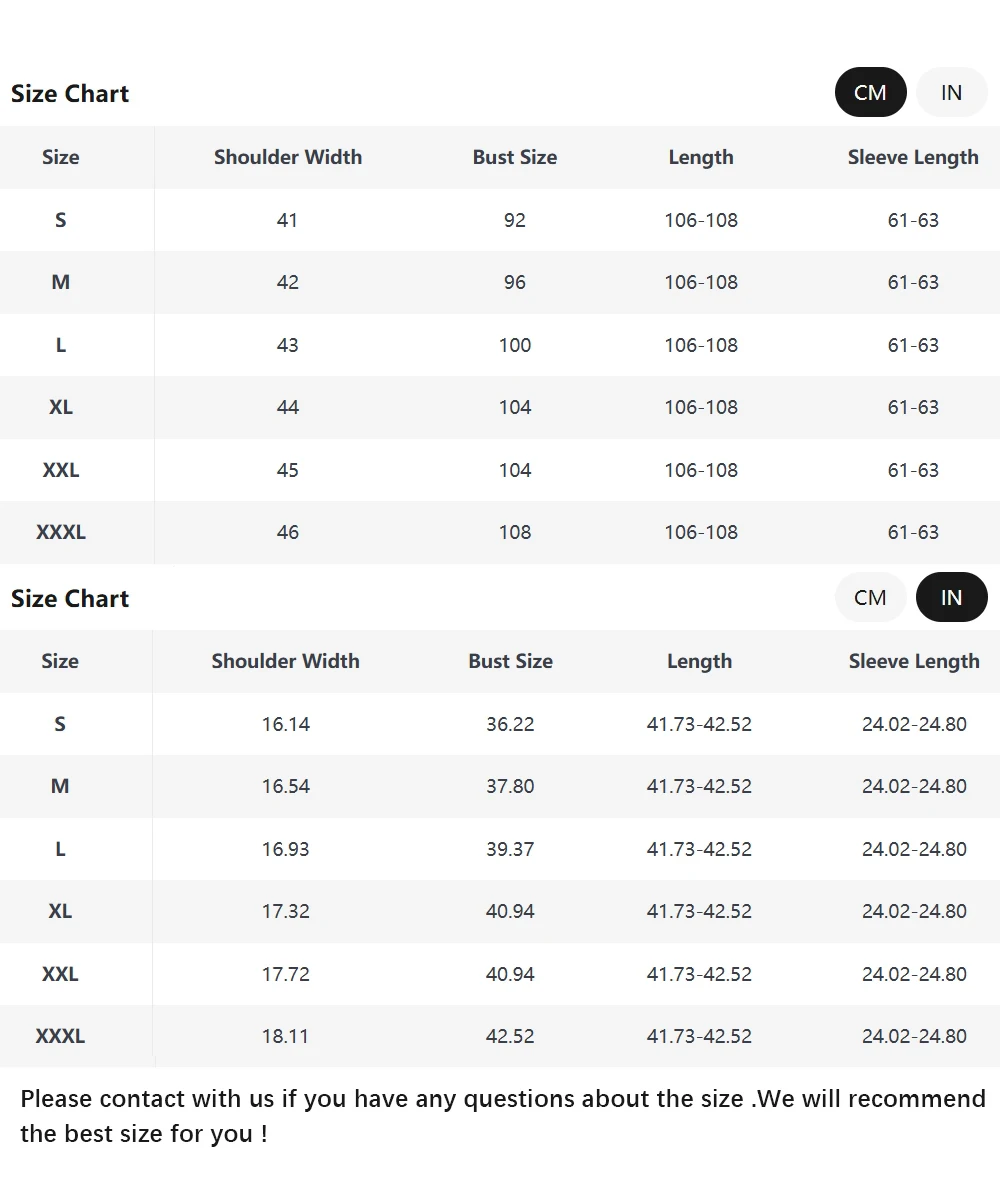Click the XL row label in the centimeter chart

pos(61,407)
